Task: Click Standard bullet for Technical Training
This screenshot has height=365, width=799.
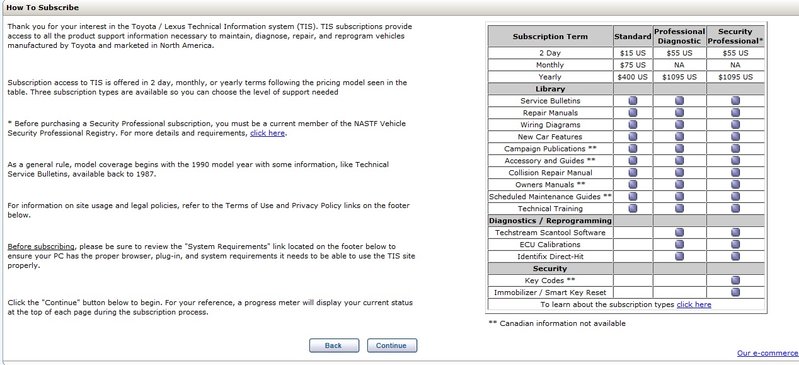Action: [x=632, y=208]
